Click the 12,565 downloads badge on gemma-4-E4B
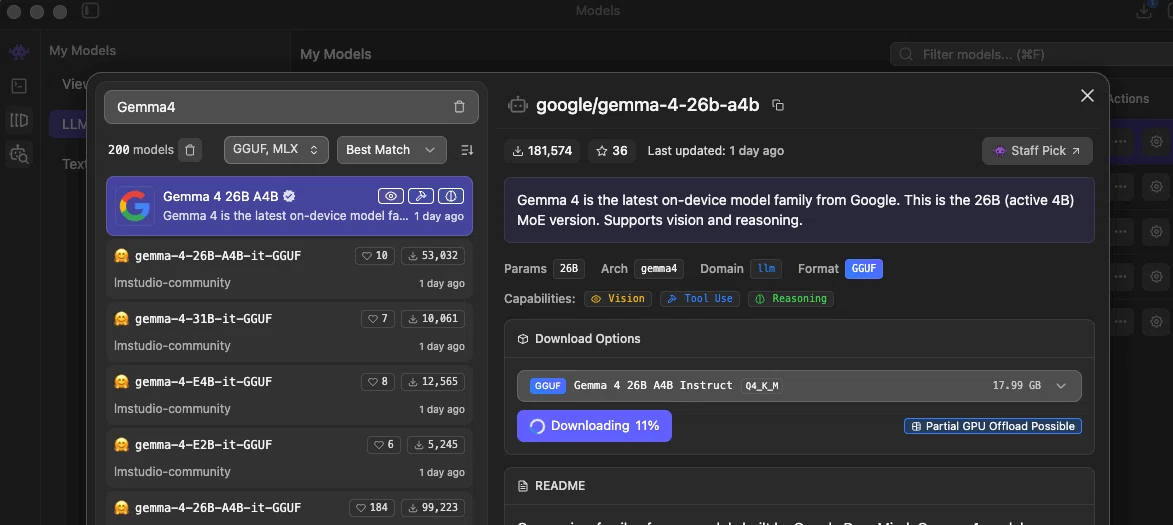 pyautogui.click(x=432, y=381)
